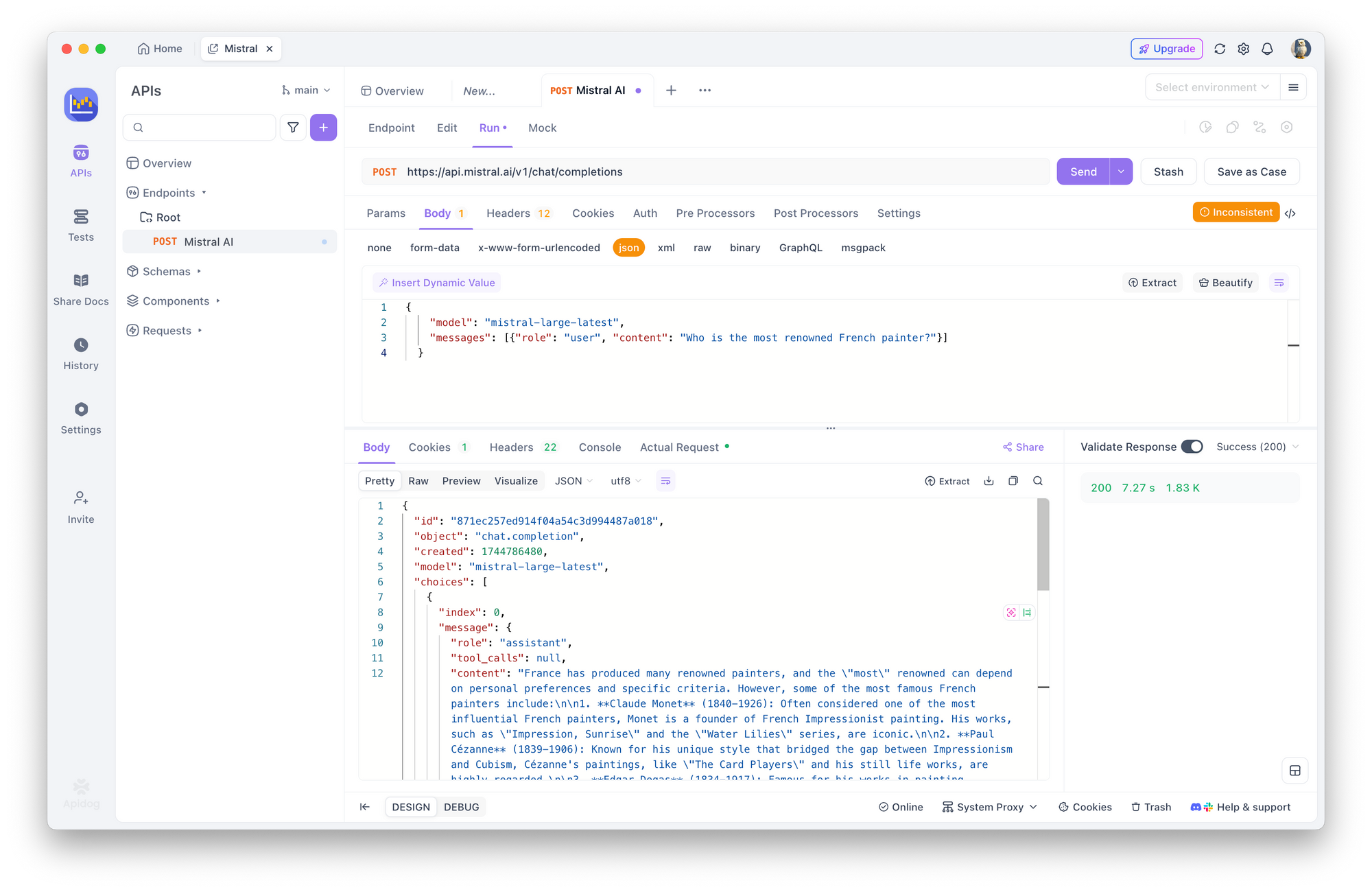This screenshot has width=1372, height=892.
Task: Toggle Validate Response switch
Action: pos(1192,447)
